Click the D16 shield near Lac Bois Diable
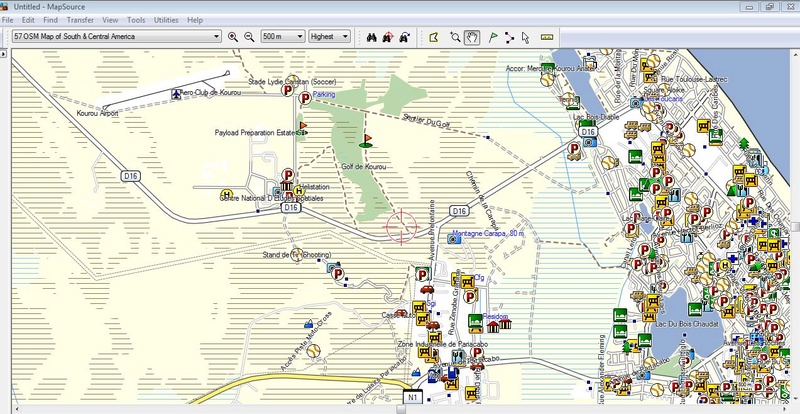 coord(588,132)
